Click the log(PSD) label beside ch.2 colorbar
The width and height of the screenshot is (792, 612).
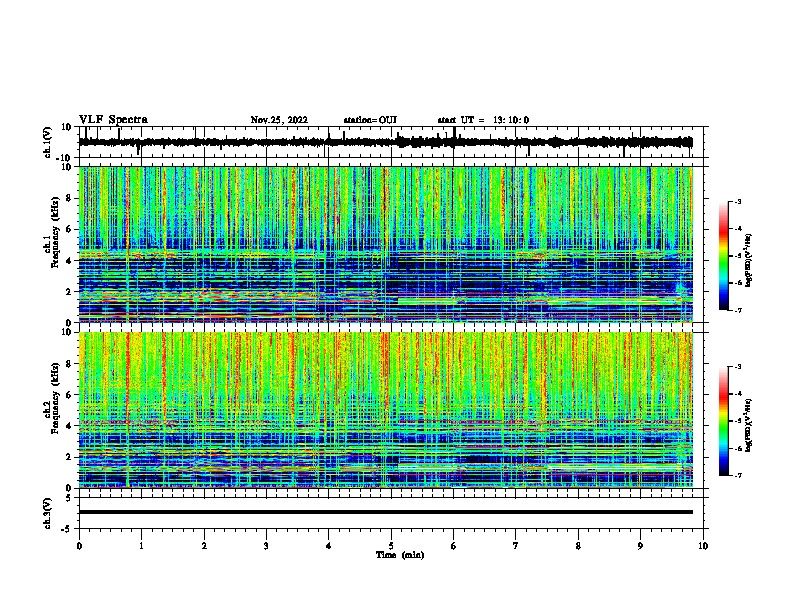pyautogui.click(x=749, y=425)
